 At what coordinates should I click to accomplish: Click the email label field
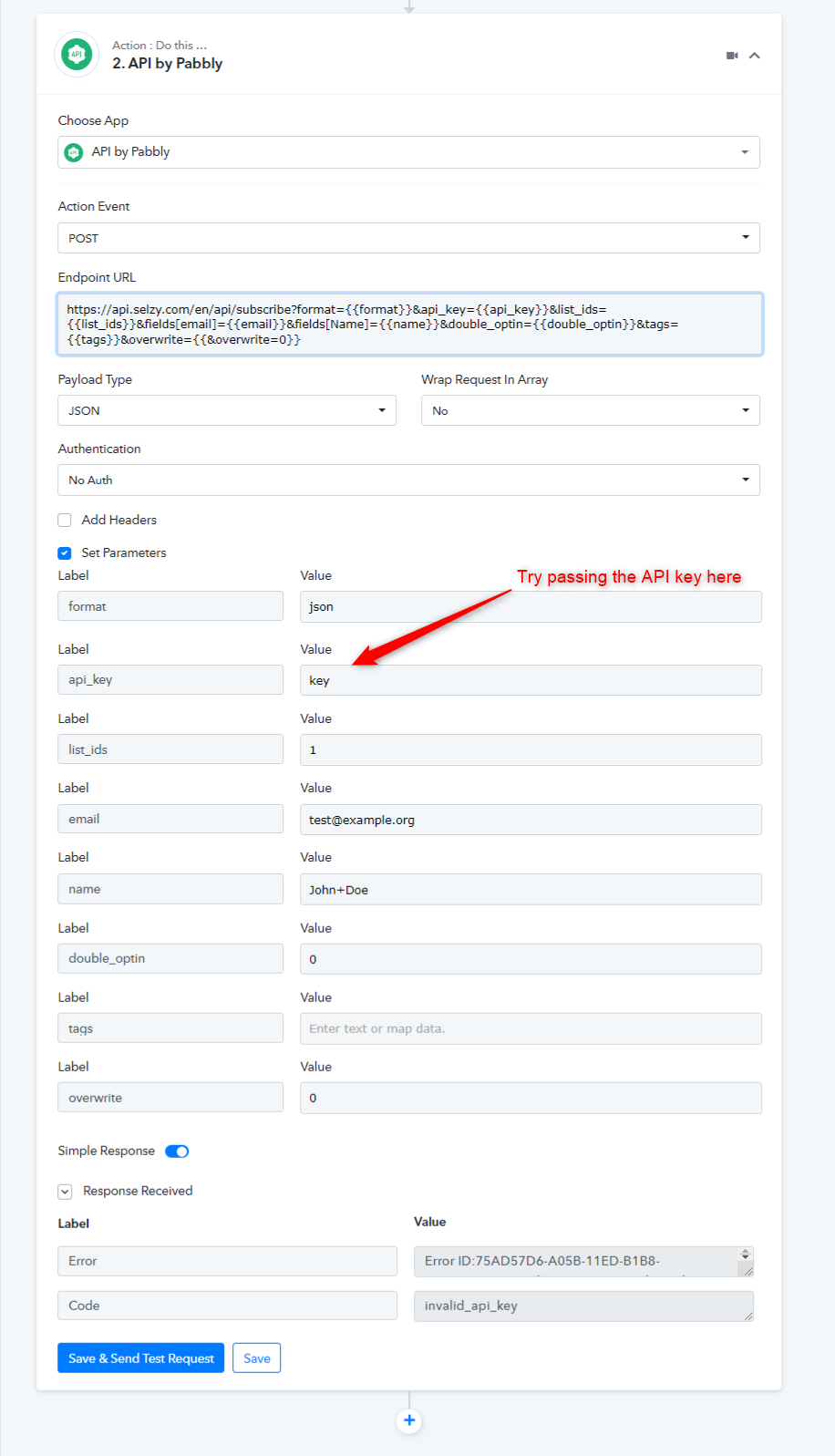(x=170, y=819)
